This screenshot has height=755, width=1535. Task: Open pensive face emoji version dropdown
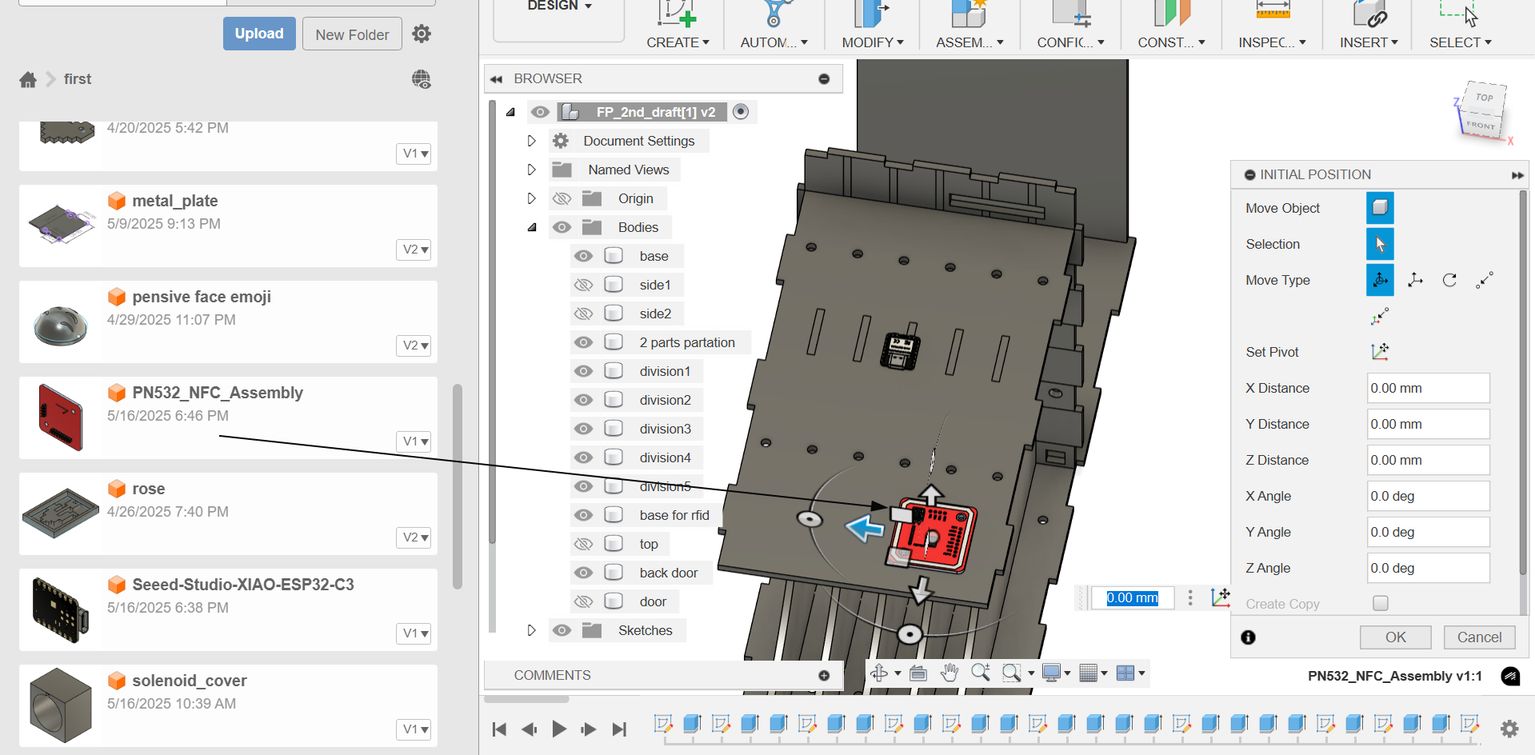(x=414, y=345)
